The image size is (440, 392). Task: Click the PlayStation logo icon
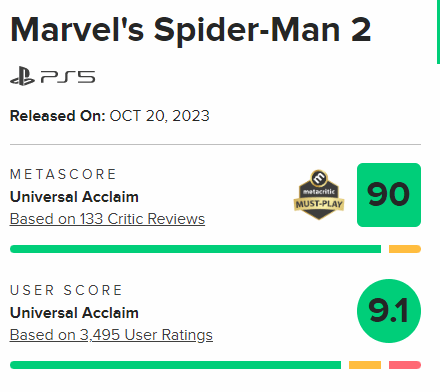[x=22, y=76]
